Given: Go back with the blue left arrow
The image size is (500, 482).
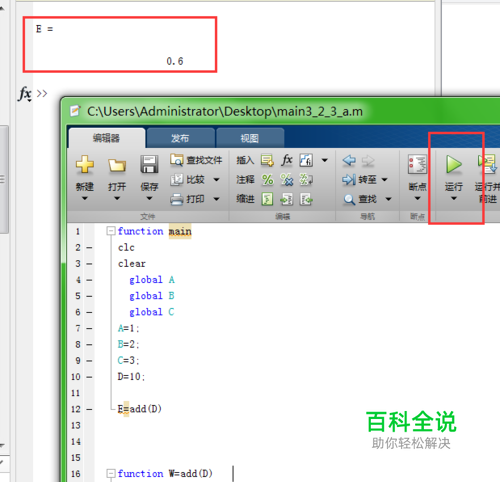Looking at the screenshot, I should coord(349,160).
